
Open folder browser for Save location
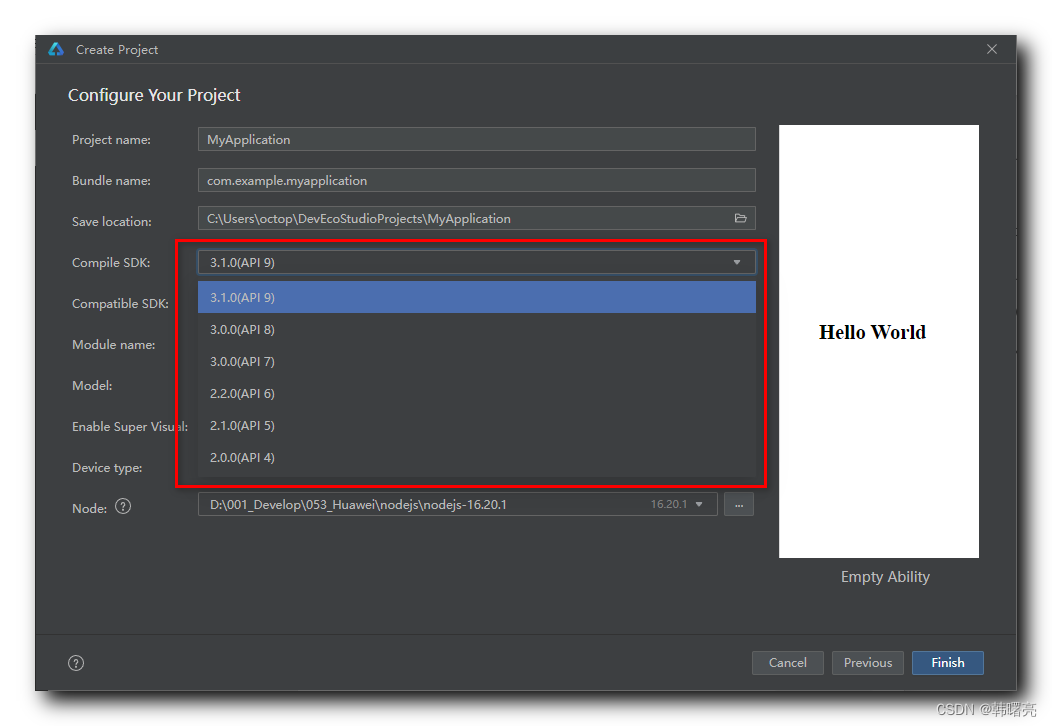740,218
